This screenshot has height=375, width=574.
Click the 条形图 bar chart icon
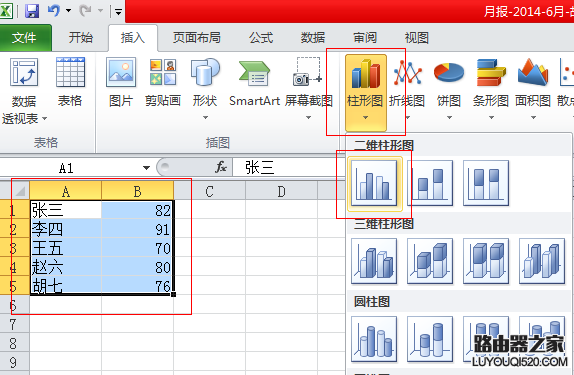pyautogui.click(x=491, y=73)
